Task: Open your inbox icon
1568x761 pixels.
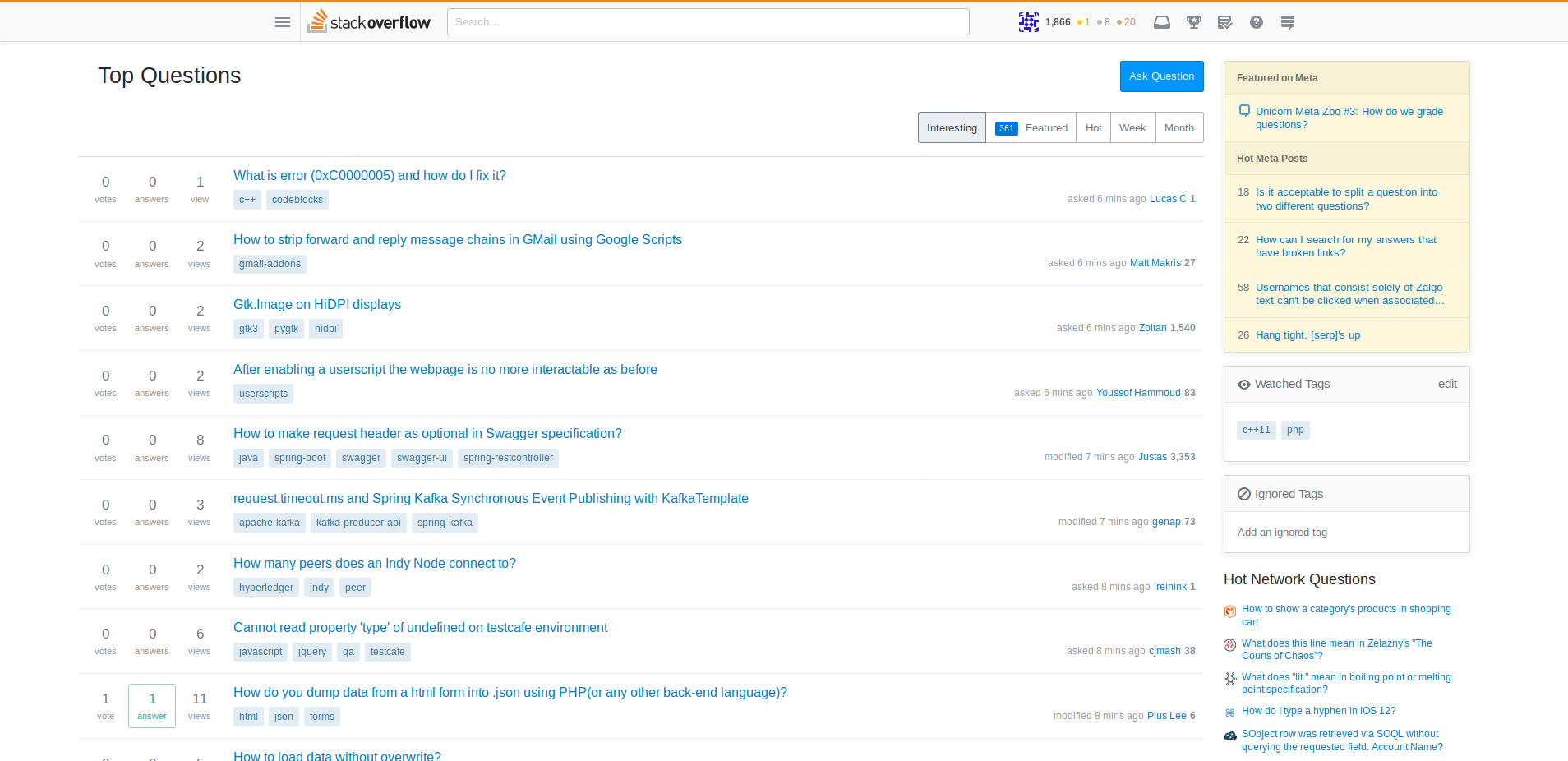Action: 1161,22
